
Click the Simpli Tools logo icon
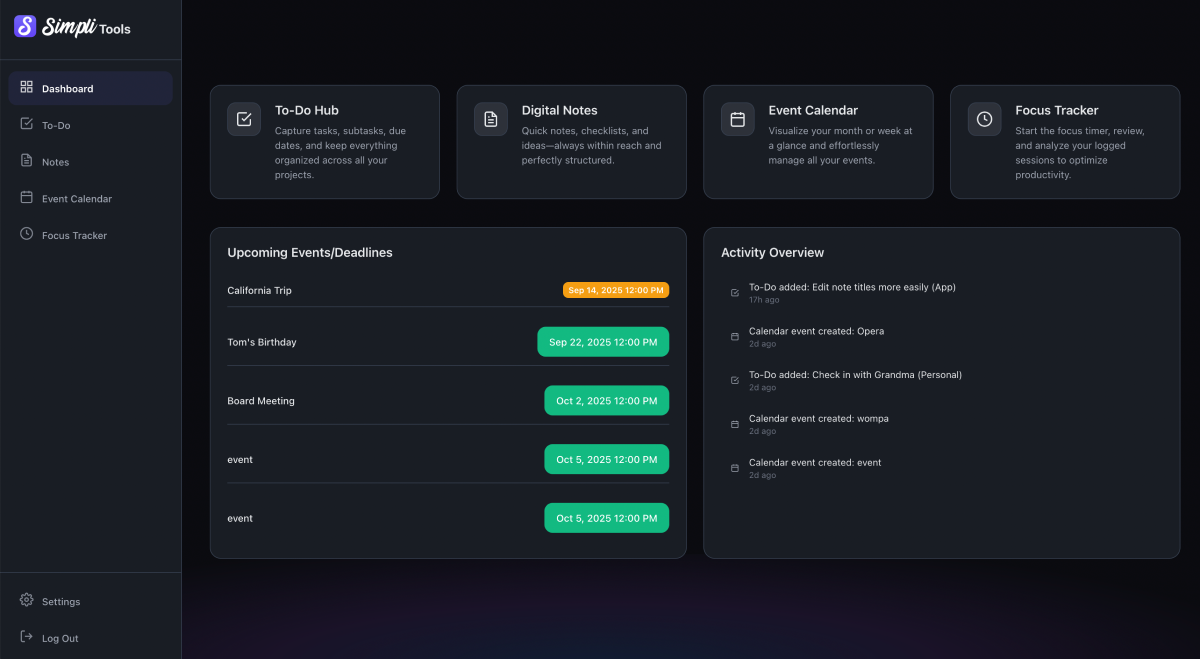(25, 27)
